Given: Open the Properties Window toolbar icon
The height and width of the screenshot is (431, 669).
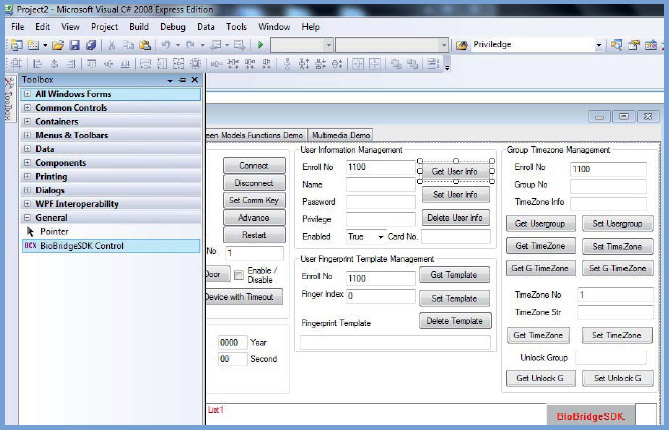Looking at the screenshot, I should (634, 44).
